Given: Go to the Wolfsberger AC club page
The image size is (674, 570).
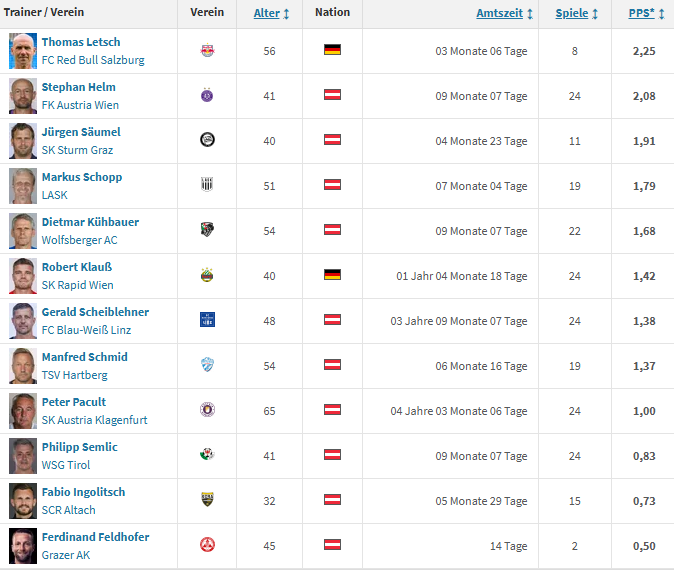Looking at the screenshot, I should pos(79,240).
